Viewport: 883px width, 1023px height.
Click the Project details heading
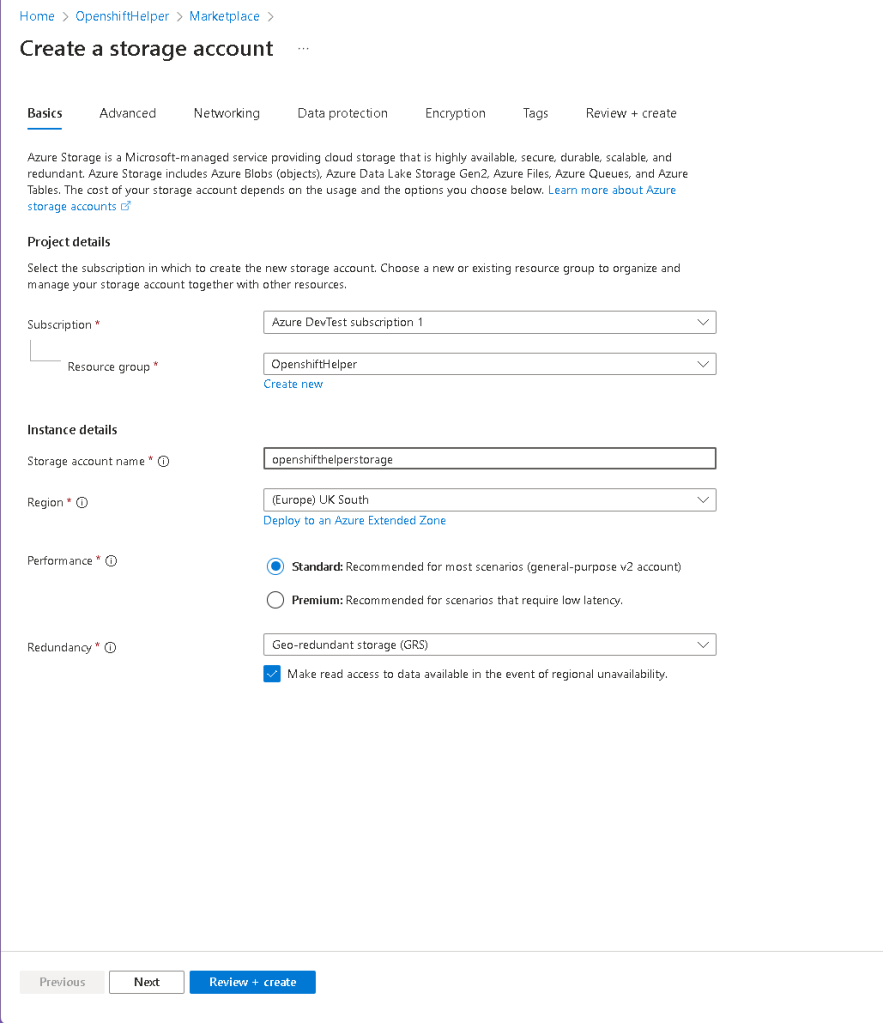(69, 242)
